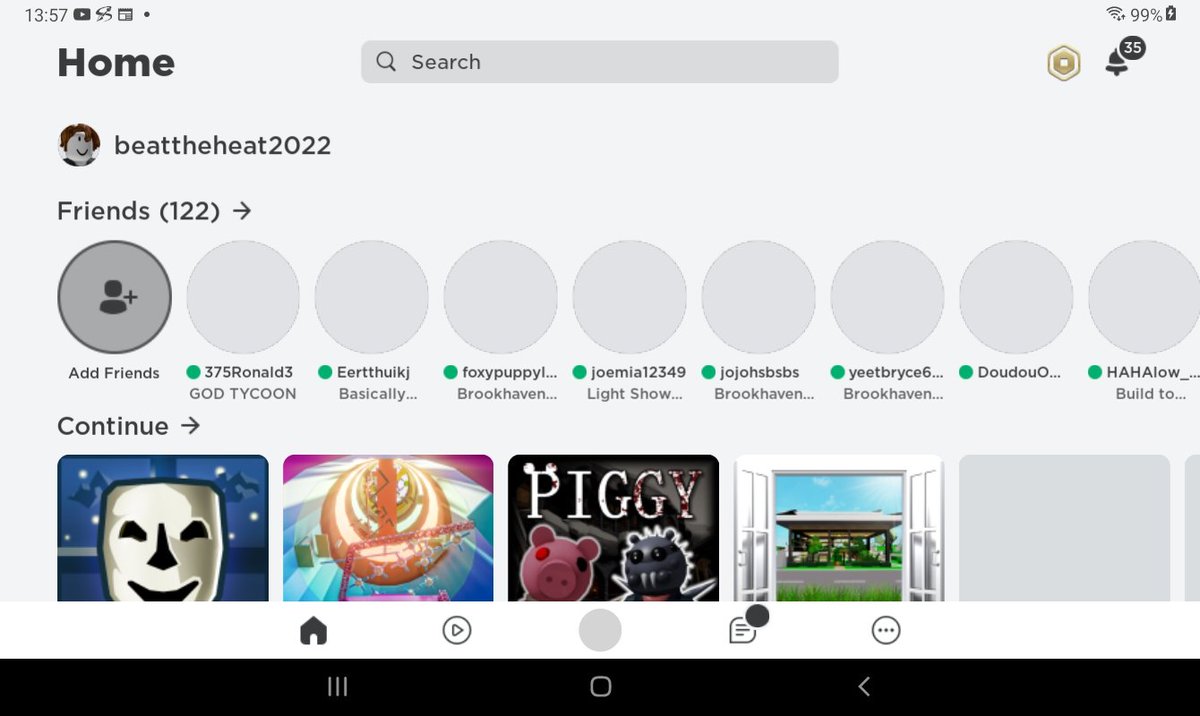1200x716 pixels.
Task: Open beattheheat2022 profile avatar
Action: pos(79,146)
